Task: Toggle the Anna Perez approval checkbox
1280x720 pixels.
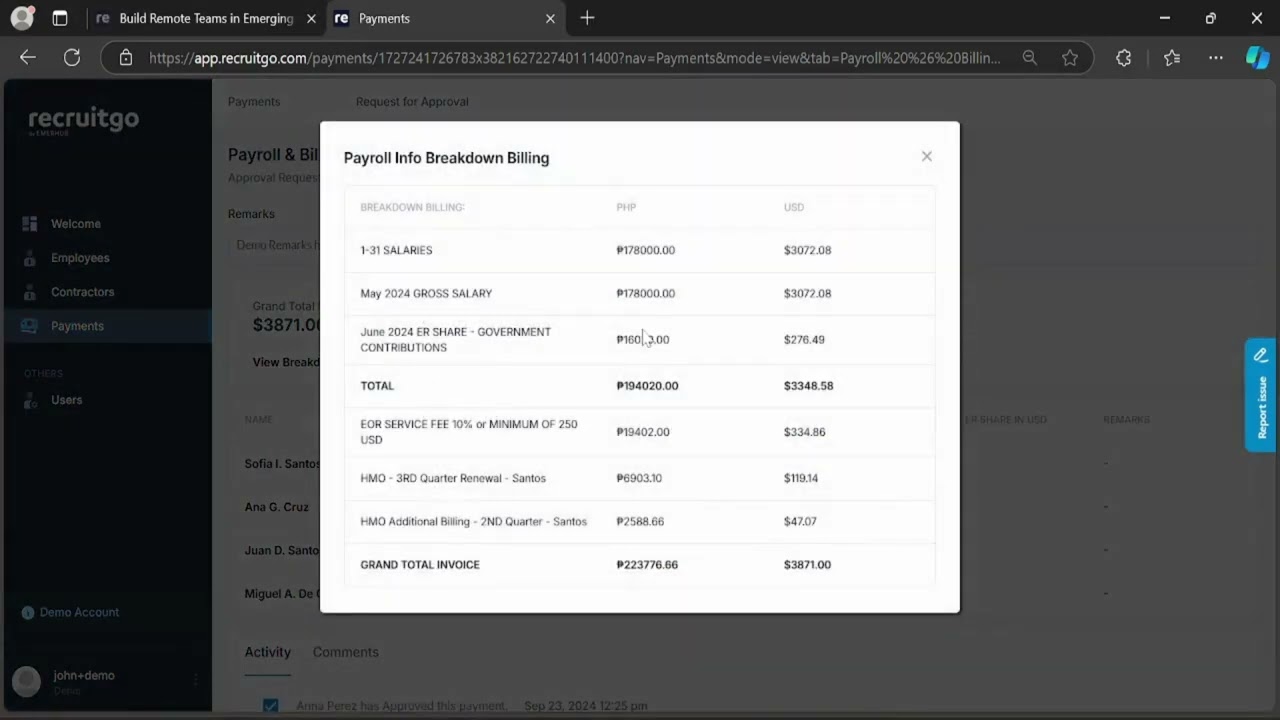Action: coord(270,706)
